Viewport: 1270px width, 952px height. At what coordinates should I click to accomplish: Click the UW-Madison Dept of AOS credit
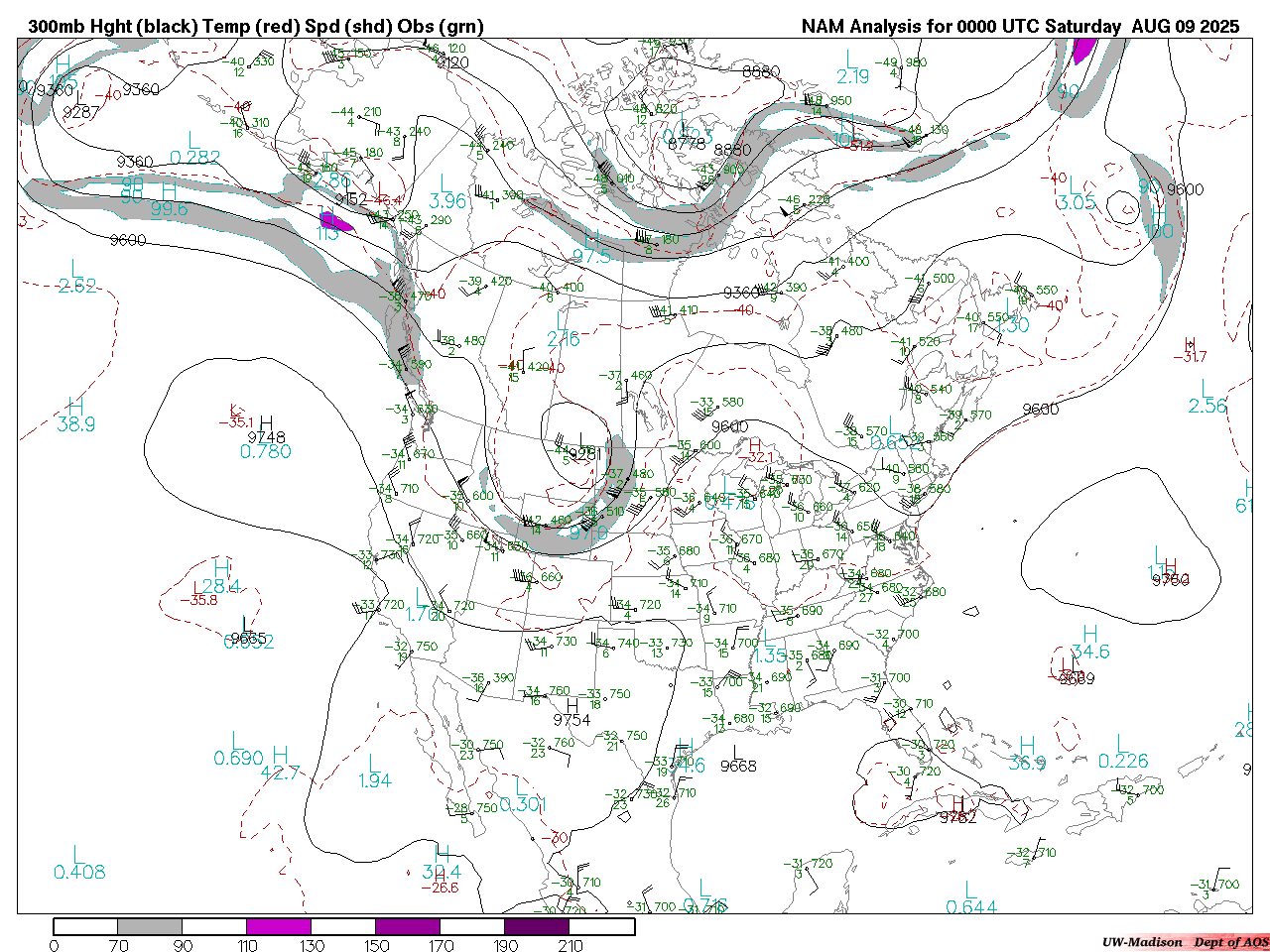click(x=1185, y=942)
